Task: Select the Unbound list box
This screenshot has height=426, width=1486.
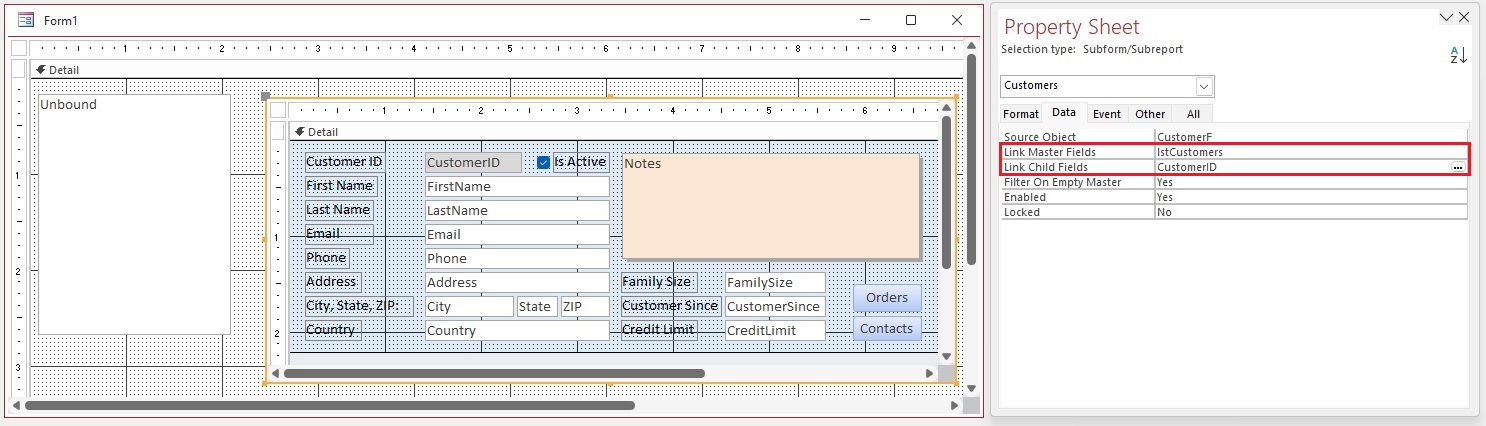Action: (134, 214)
